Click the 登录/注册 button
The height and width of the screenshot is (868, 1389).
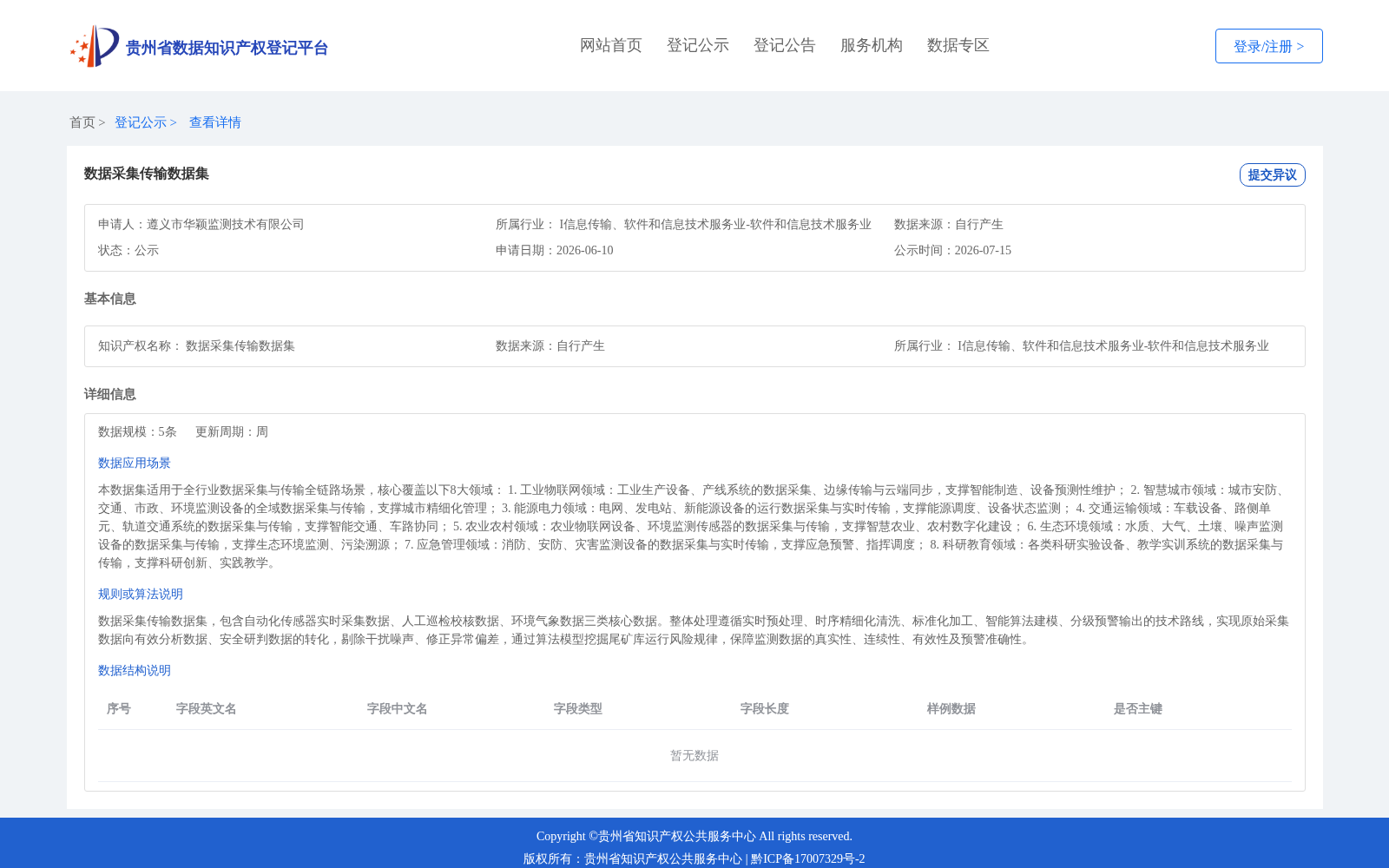pyautogui.click(x=1269, y=46)
